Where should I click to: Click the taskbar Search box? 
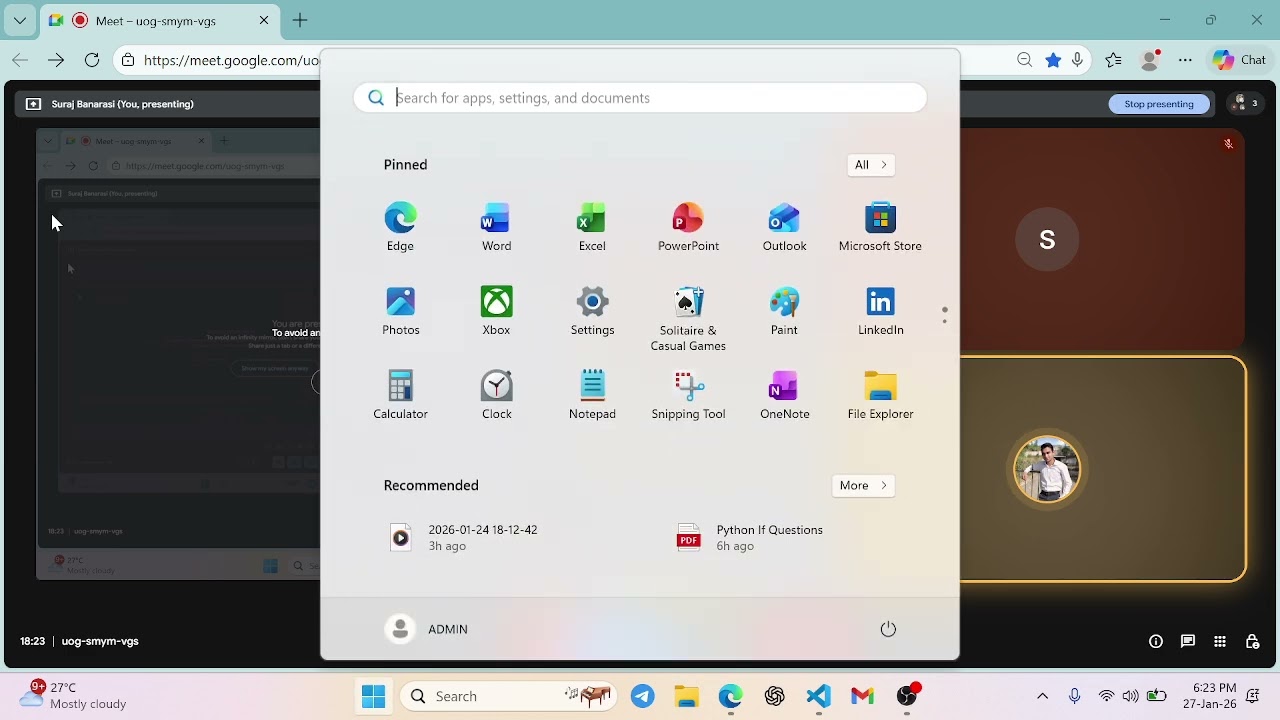click(509, 696)
